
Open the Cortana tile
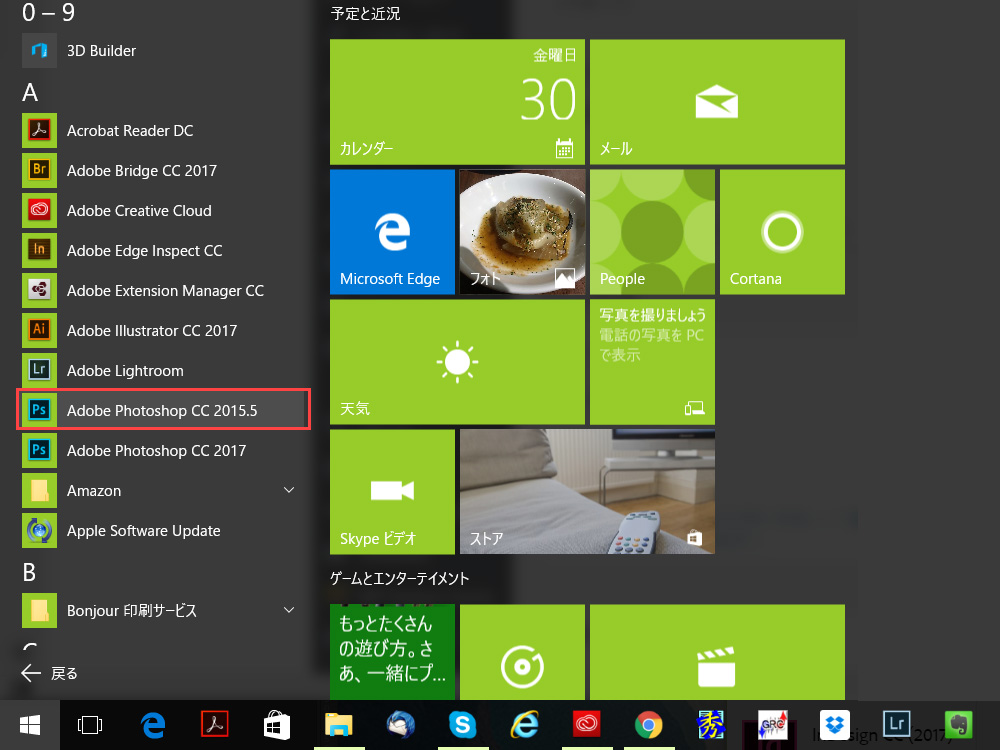783,232
